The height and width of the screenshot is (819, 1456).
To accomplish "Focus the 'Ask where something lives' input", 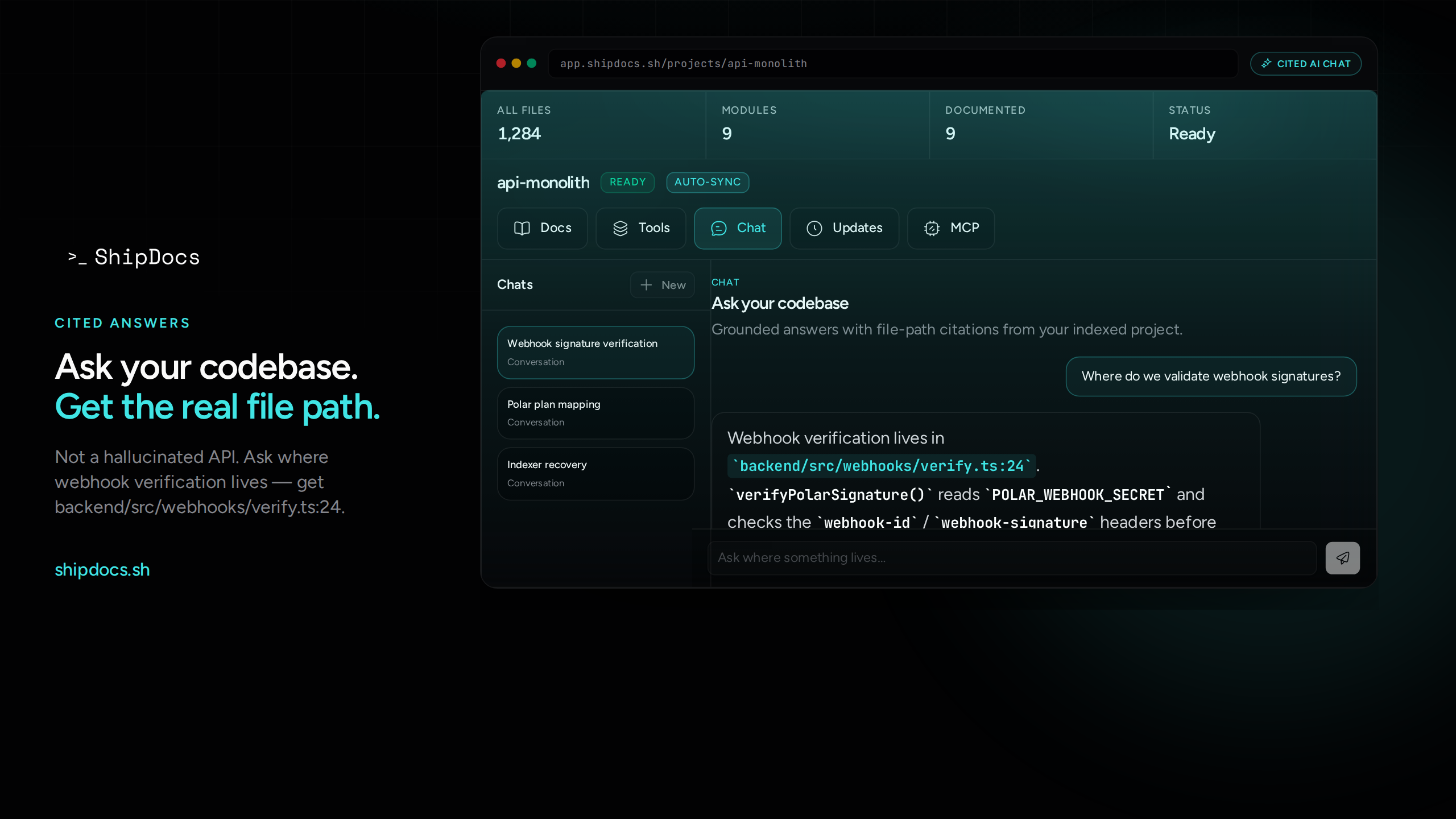I will 1012,558.
